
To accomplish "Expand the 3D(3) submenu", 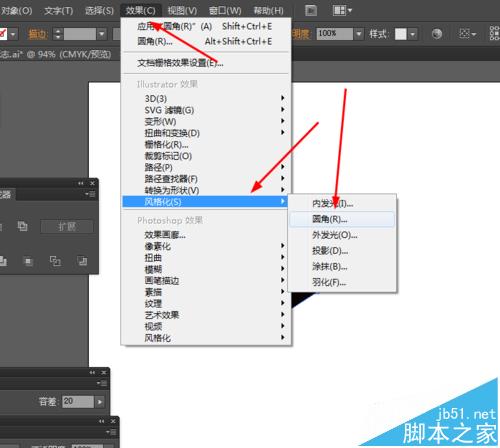I will [206, 98].
